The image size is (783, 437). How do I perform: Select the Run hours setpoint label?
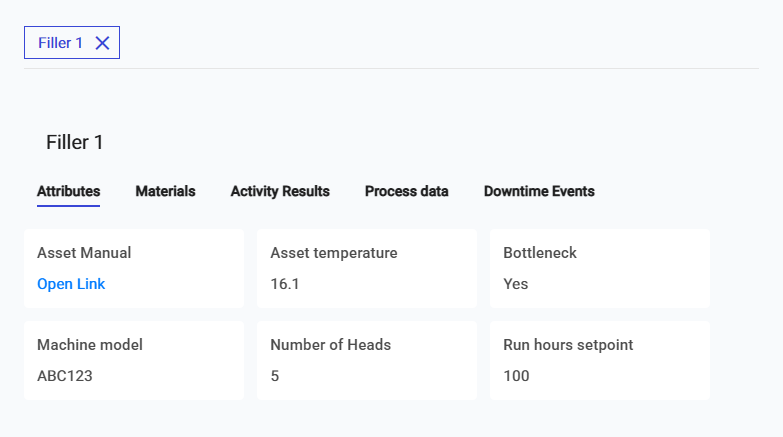coord(568,345)
